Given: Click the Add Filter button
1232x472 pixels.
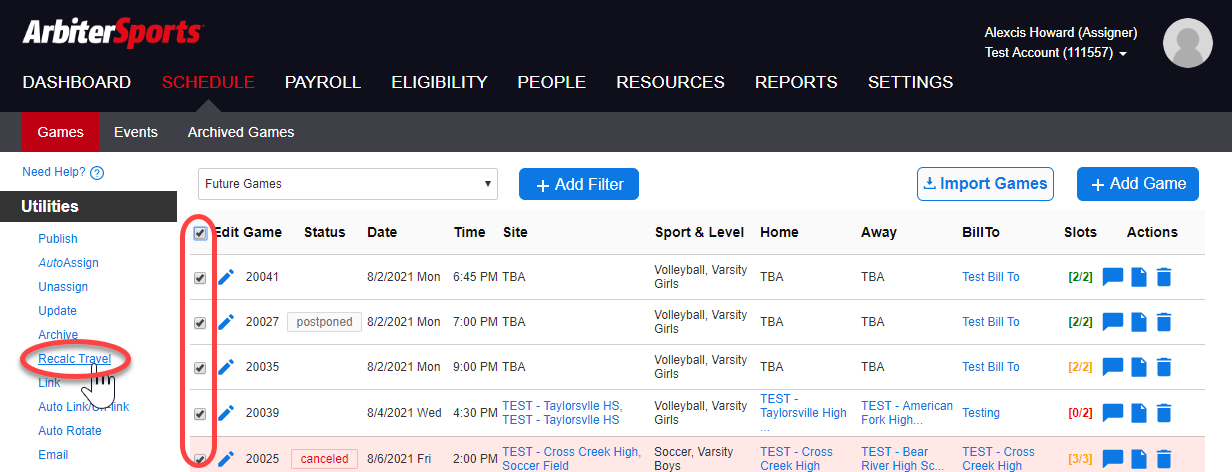Looking at the screenshot, I should 579,184.
